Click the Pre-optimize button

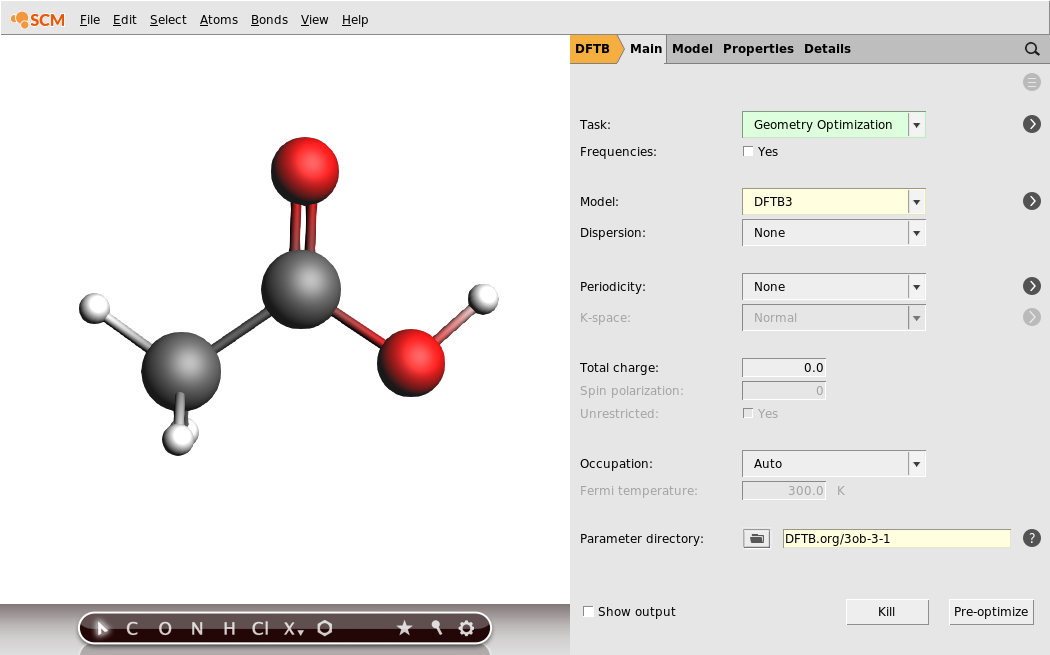991,611
